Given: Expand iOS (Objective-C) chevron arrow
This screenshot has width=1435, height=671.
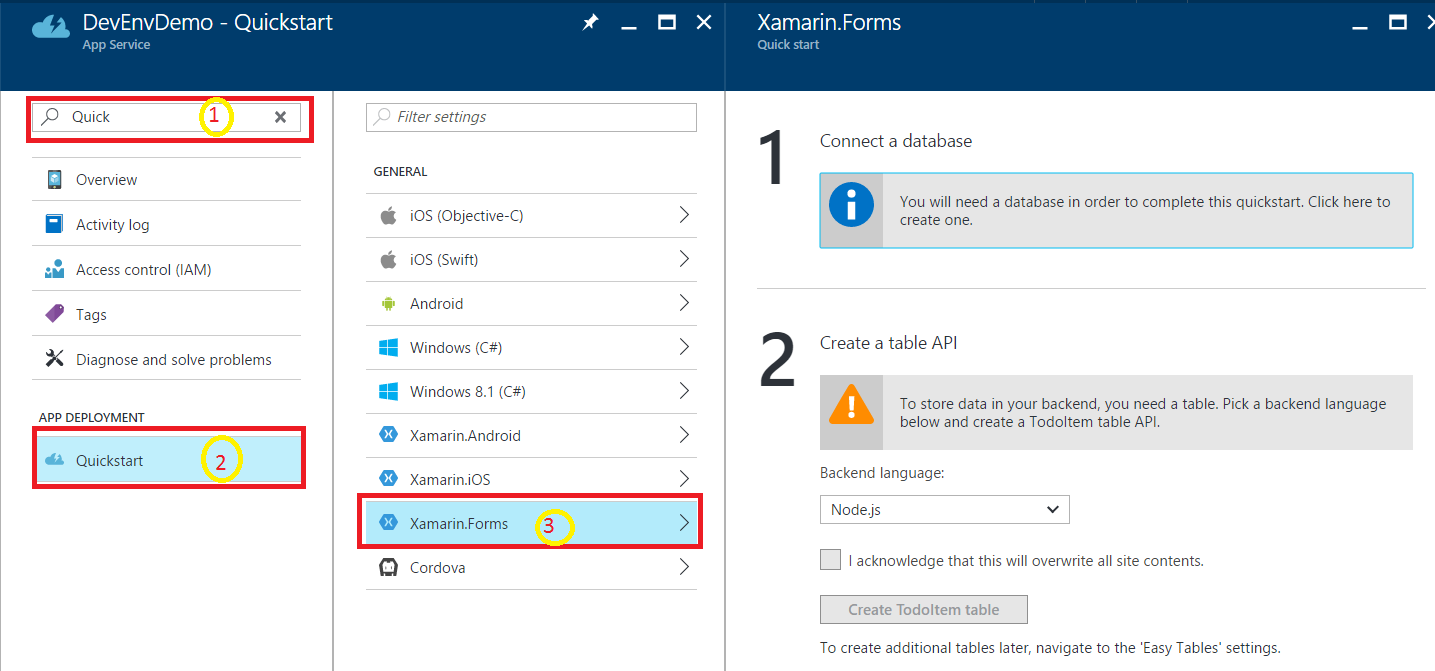Looking at the screenshot, I should pos(684,214).
